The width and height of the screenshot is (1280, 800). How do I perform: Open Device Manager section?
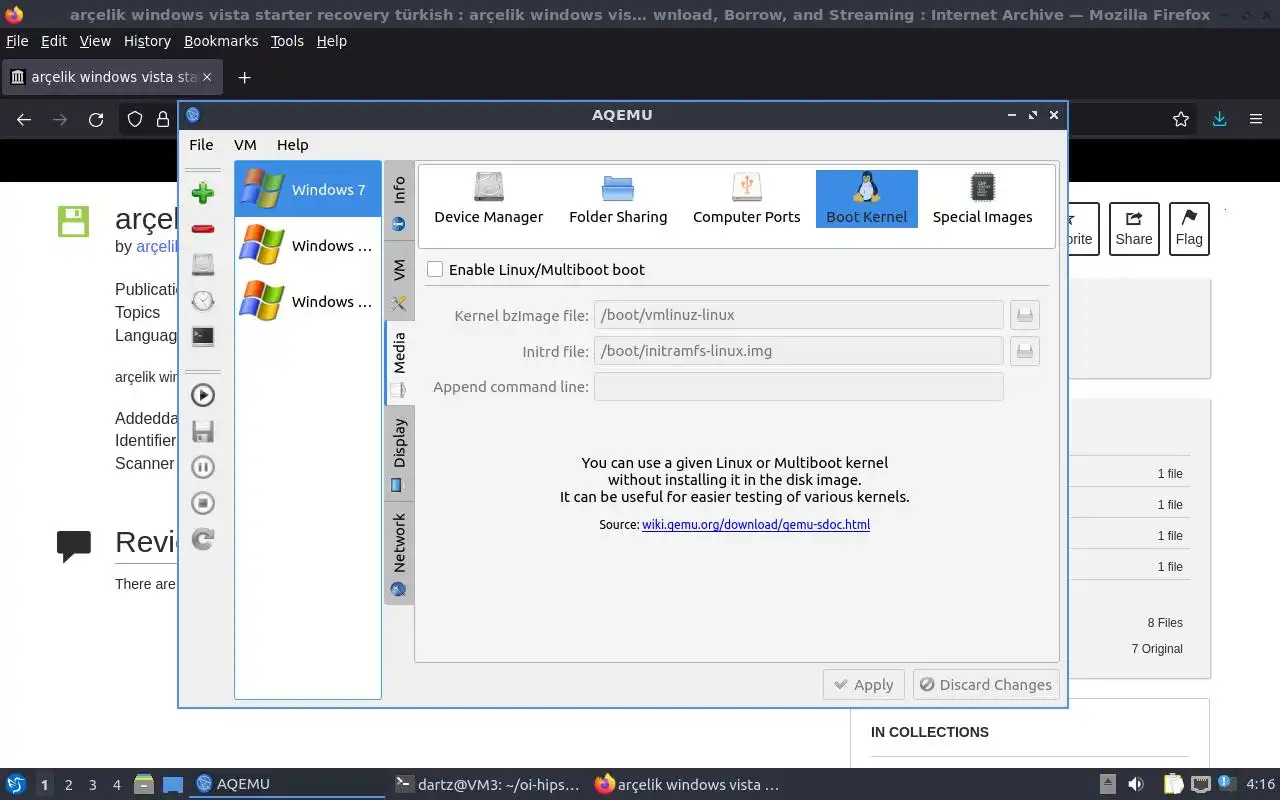pos(489,199)
